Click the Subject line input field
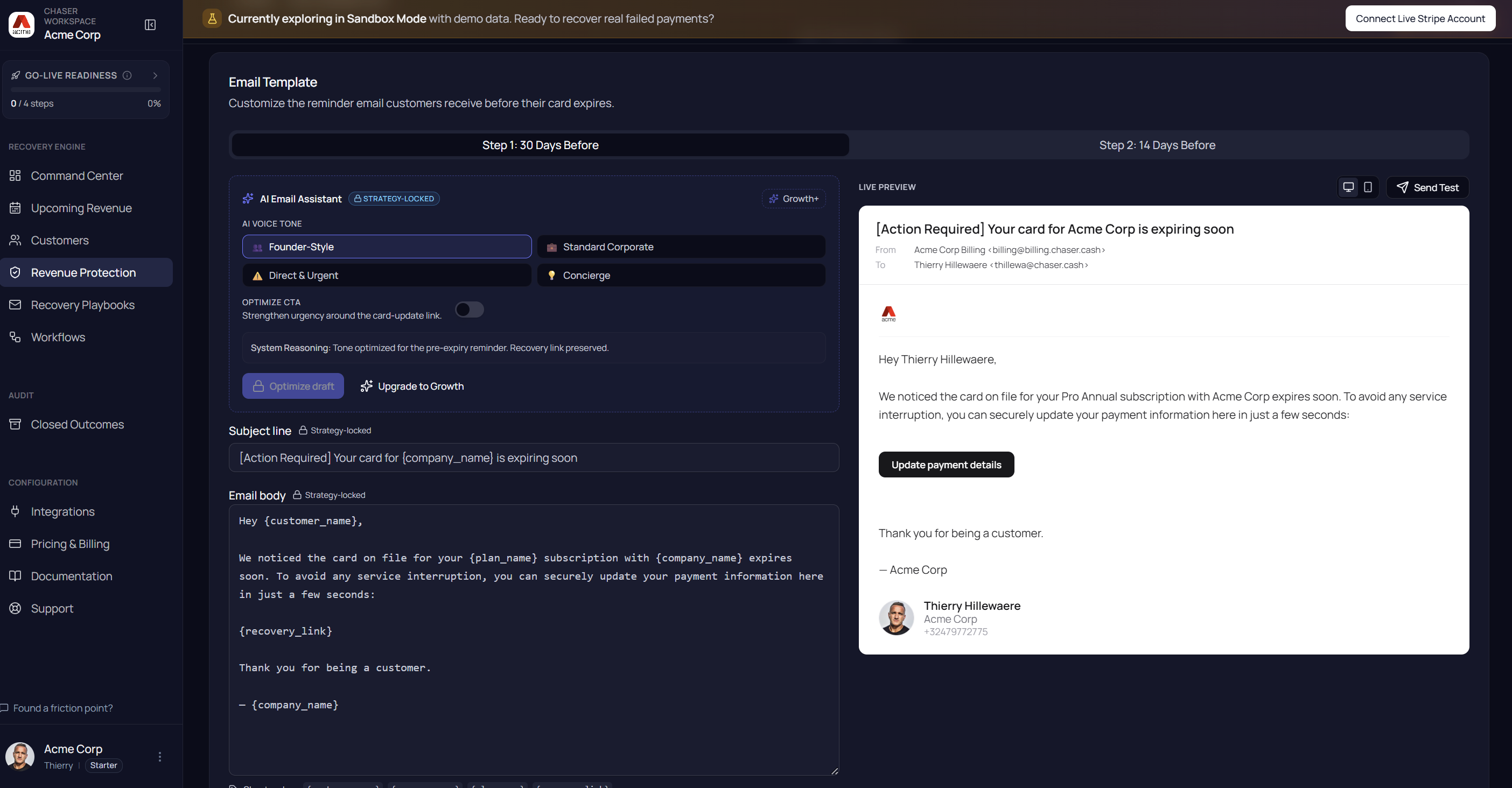The image size is (1512, 788). (x=534, y=458)
